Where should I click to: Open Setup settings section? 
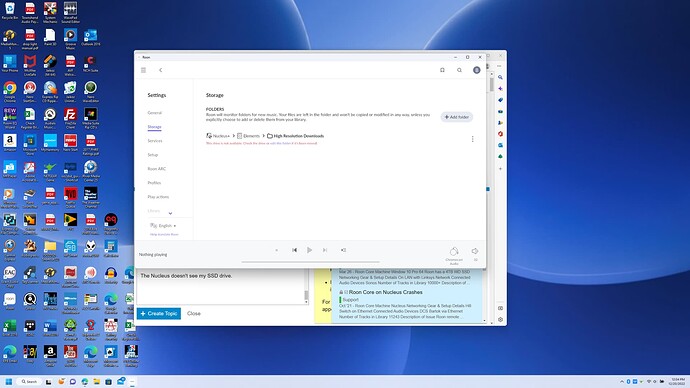tap(153, 155)
